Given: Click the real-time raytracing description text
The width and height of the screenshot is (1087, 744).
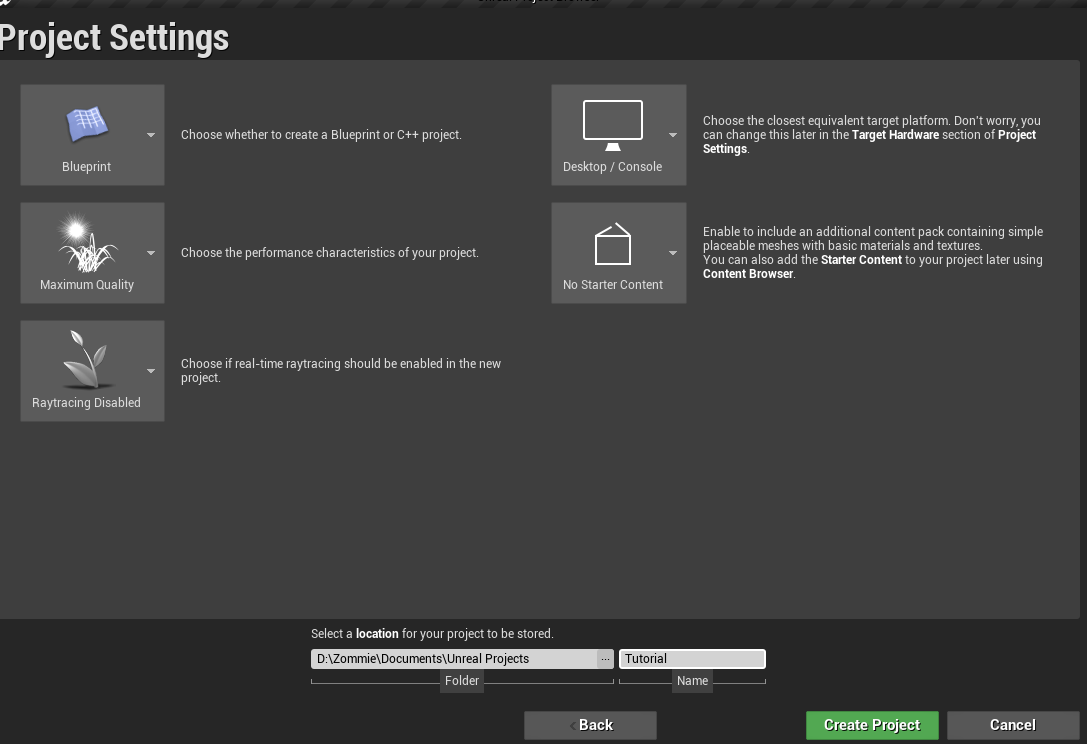Looking at the screenshot, I should point(341,370).
